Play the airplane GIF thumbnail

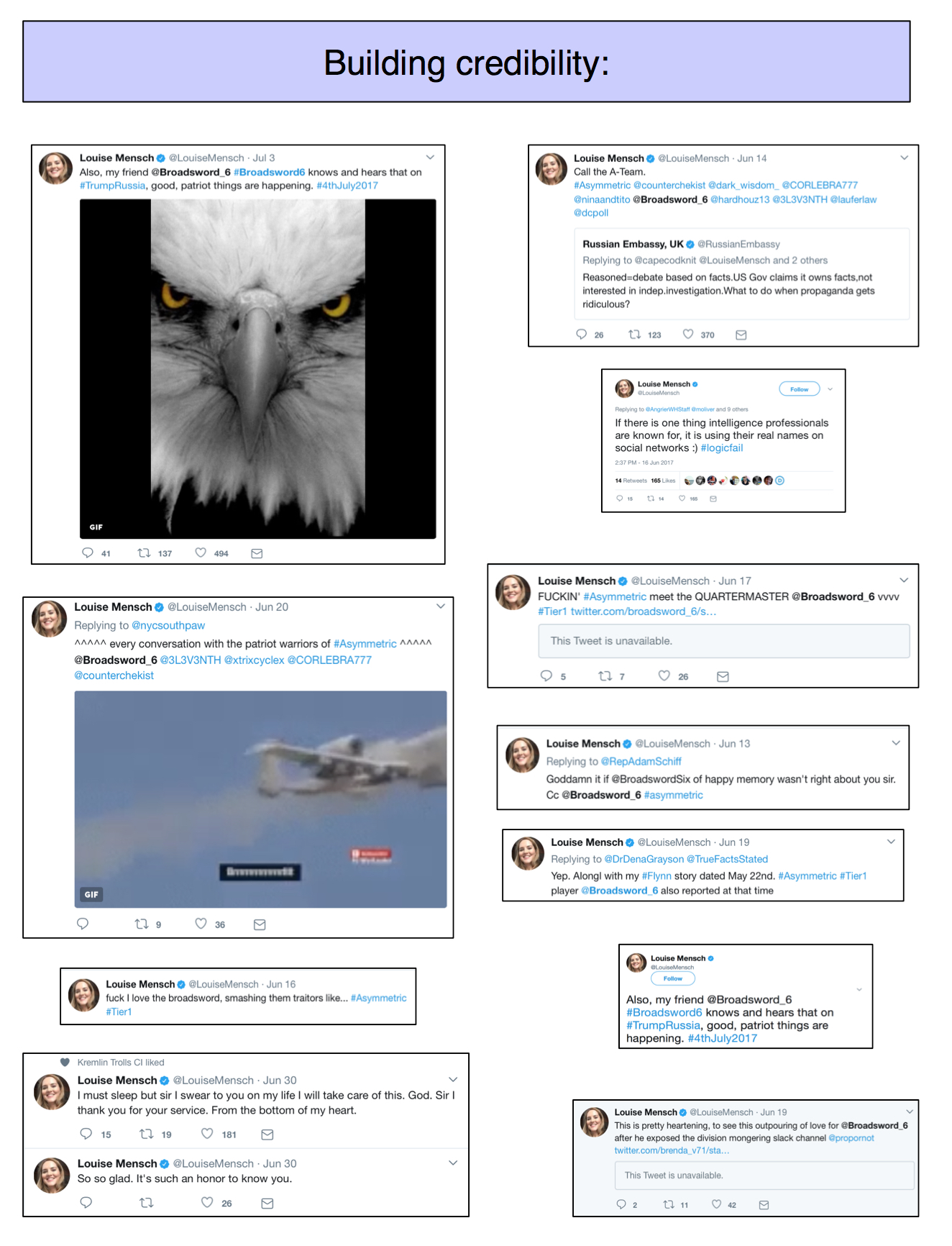point(260,799)
